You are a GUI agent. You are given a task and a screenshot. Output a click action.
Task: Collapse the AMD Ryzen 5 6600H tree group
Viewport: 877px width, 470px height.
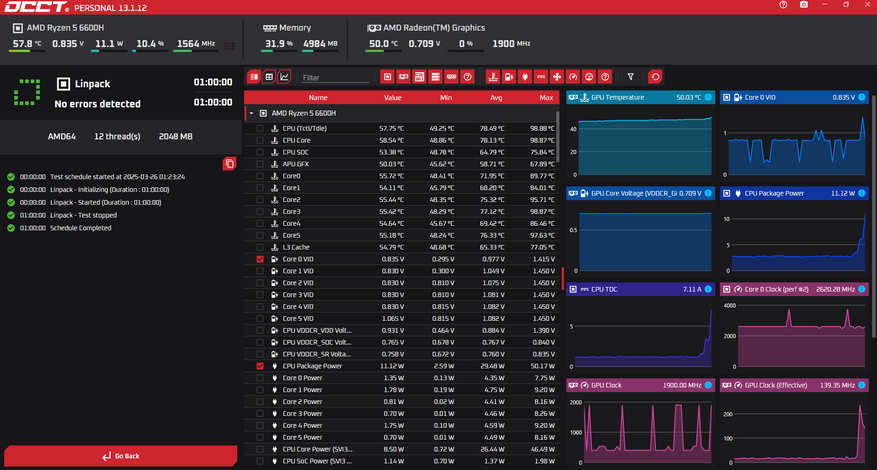[x=251, y=113]
